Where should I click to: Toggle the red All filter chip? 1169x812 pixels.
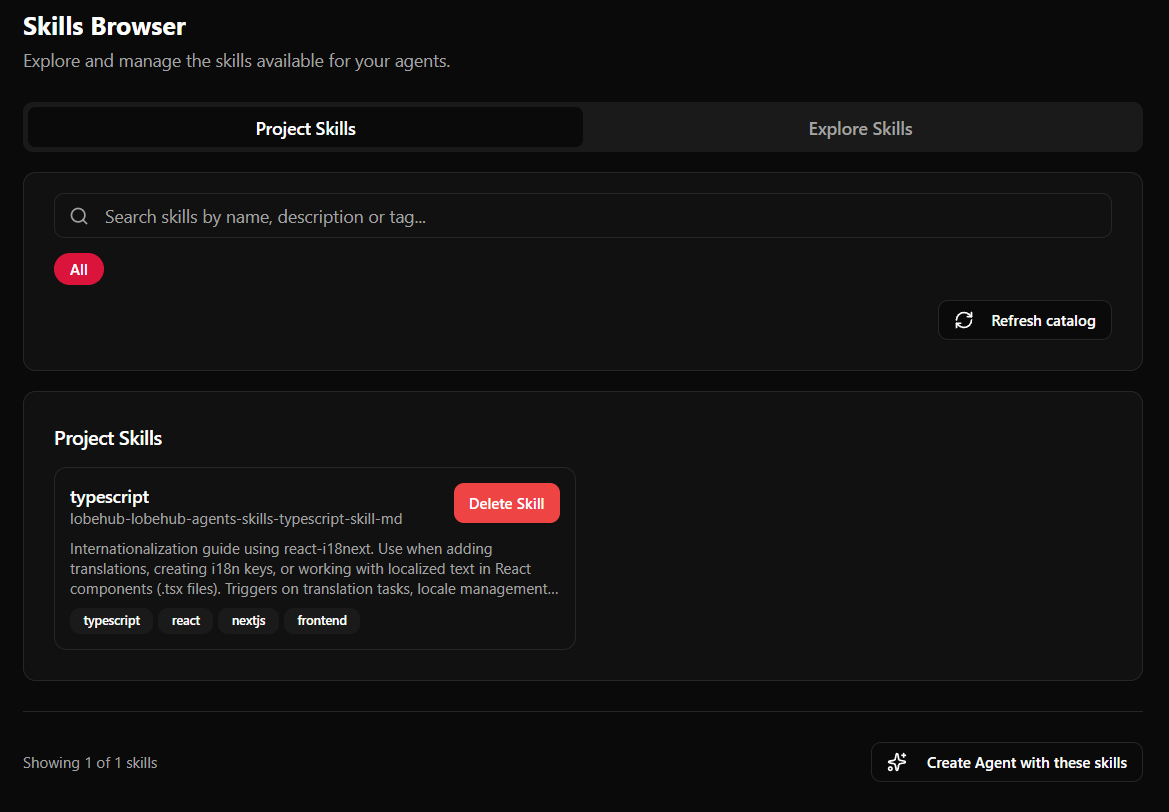pyautogui.click(x=79, y=270)
